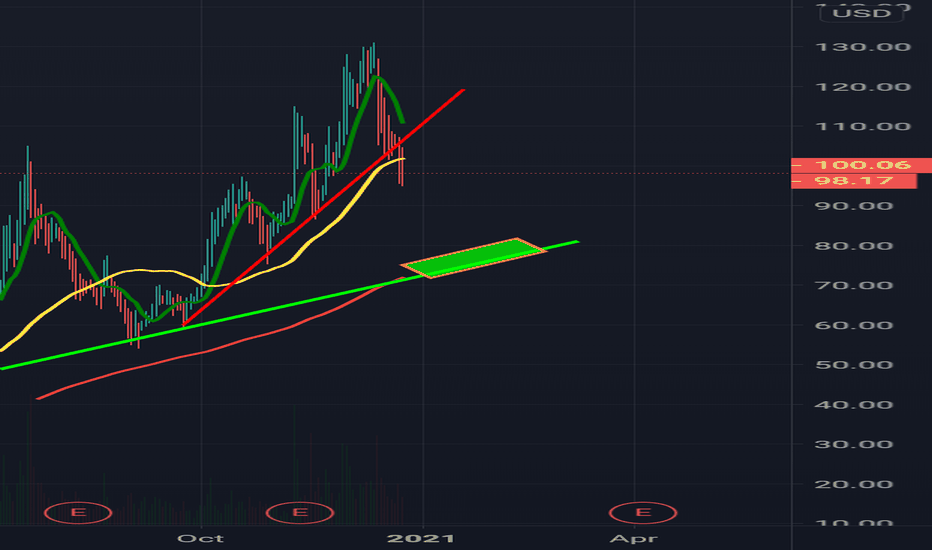This screenshot has width=932, height=550.
Task: Click the 70.00 price scale label
Action: pyautogui.click(x=854, y=285)
